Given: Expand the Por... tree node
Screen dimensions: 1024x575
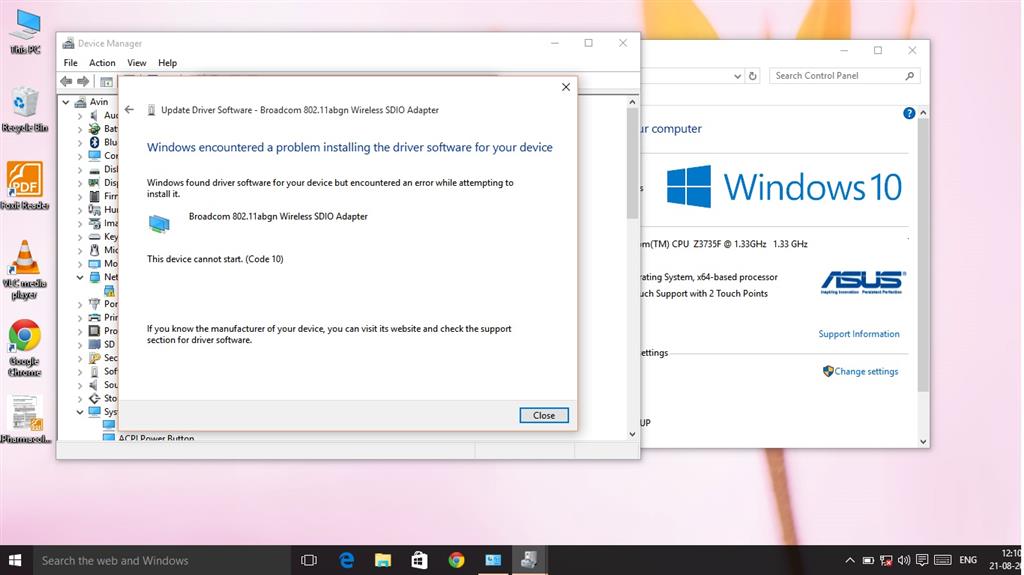Looking at the screenshot, I should (x=80, y=304).
